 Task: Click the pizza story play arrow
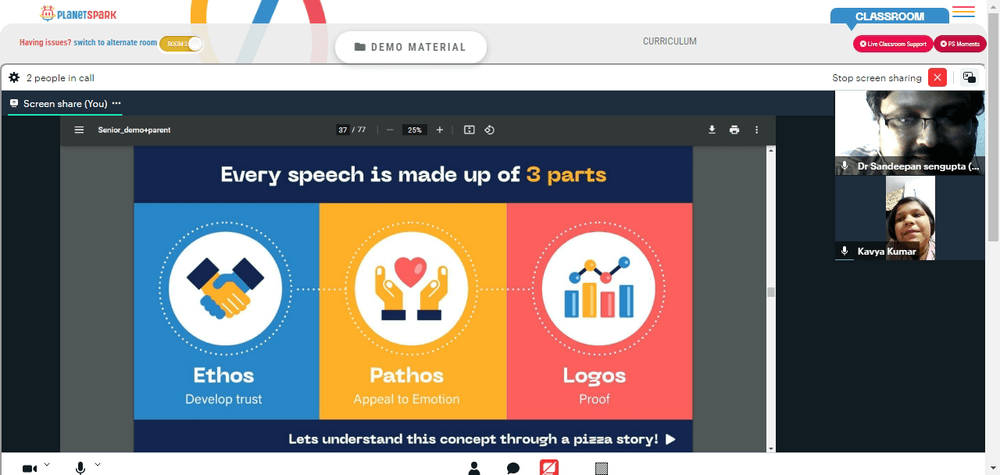tap(670, 439)
